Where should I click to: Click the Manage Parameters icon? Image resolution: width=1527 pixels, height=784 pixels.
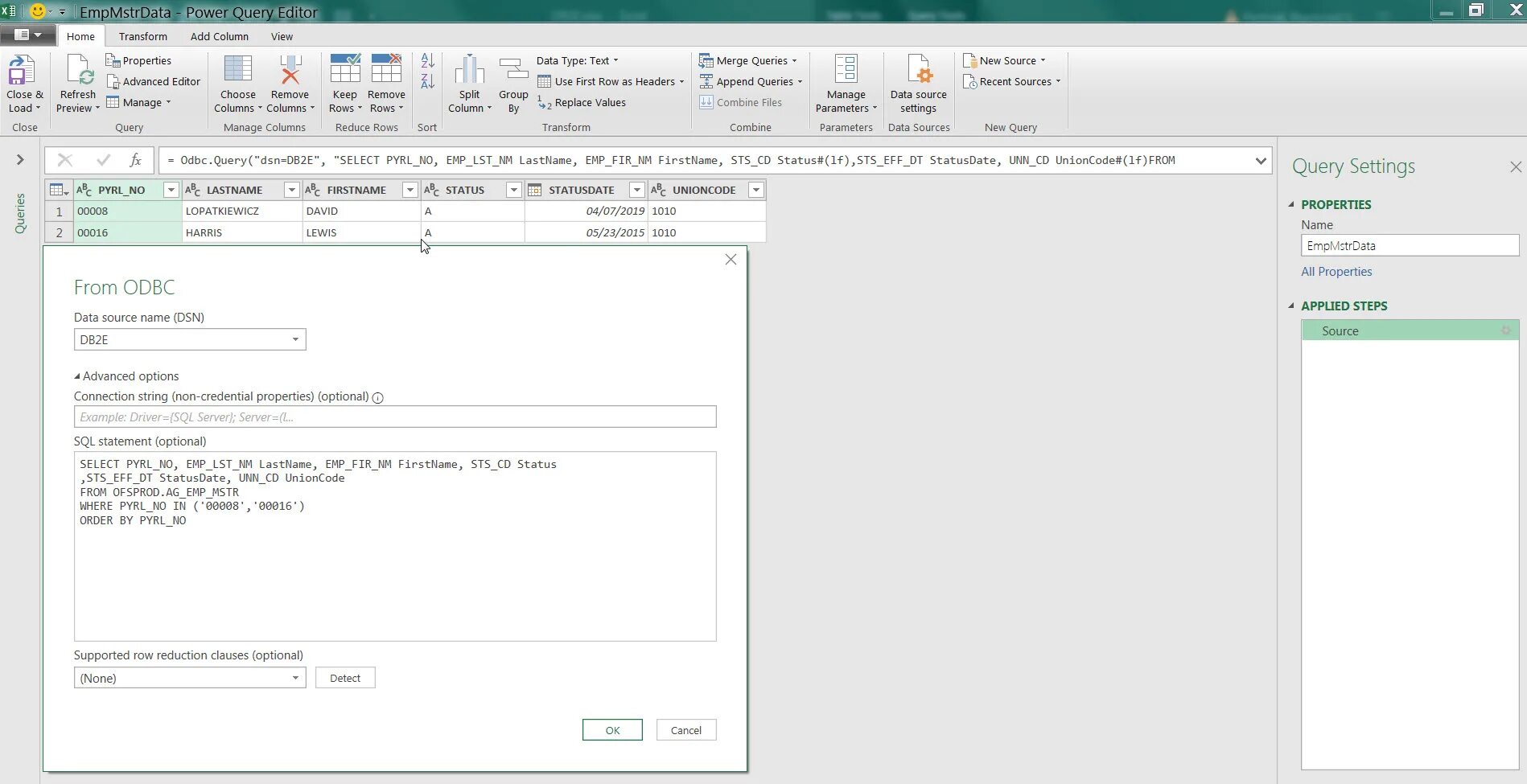point(846,69)
